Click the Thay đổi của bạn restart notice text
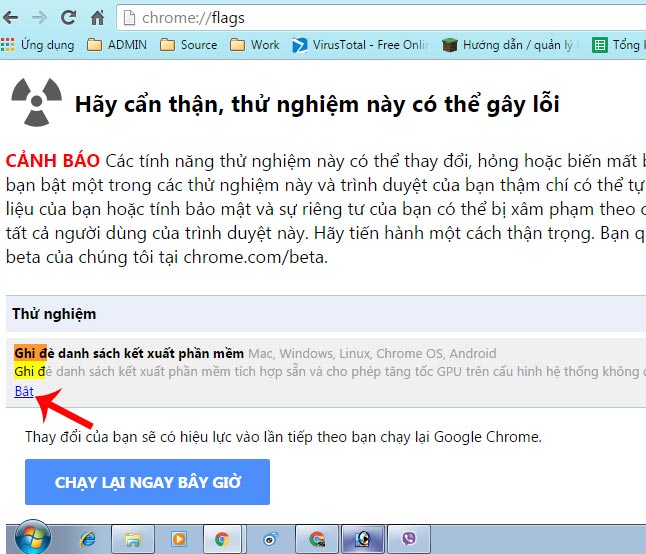Image resolution: width=646 pixels, height=554 pixels. pyautogui.click(x=283, y=437)
